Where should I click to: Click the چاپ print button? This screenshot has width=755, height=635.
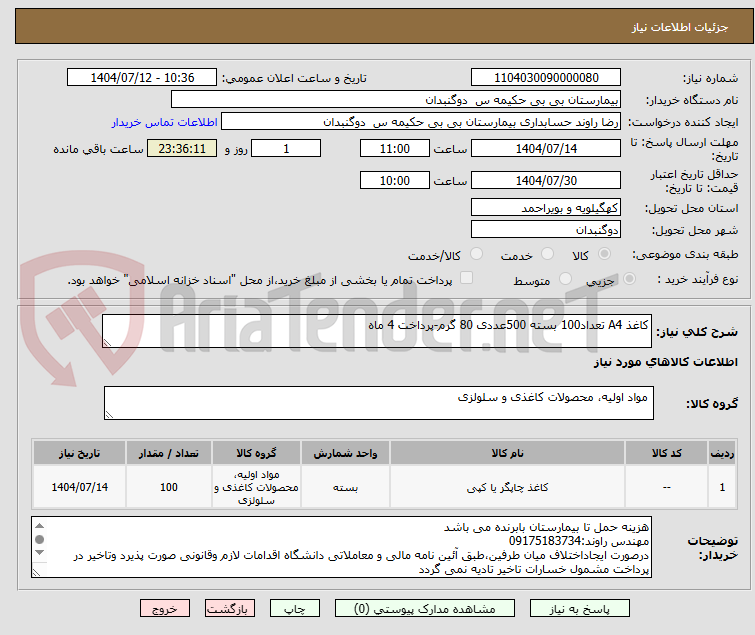point(295,609)
